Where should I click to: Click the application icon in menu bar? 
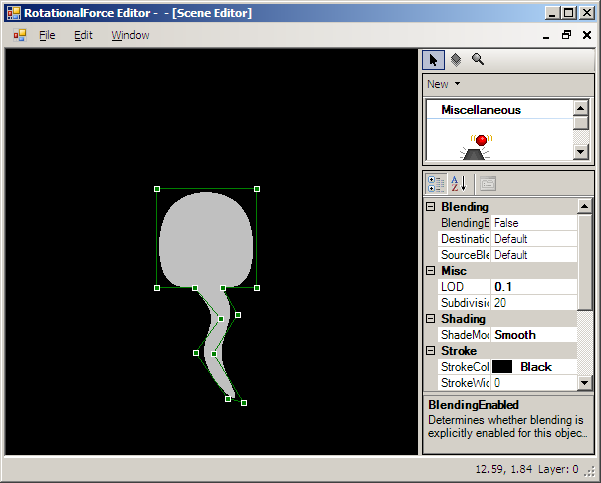coord(20,35)
